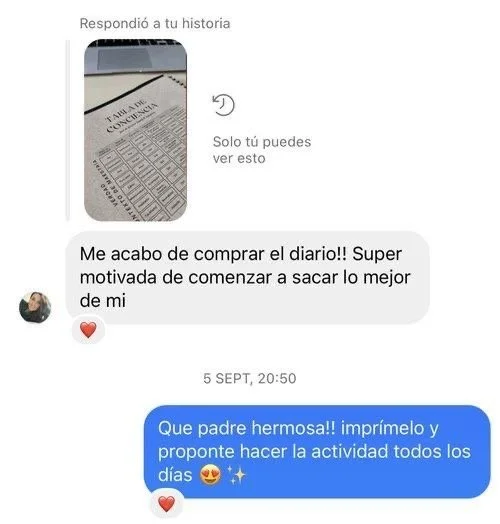500x524 pixels.
Task: Select the 'Me acabo de comprar el diario' bubble
Action: [248, 277]
